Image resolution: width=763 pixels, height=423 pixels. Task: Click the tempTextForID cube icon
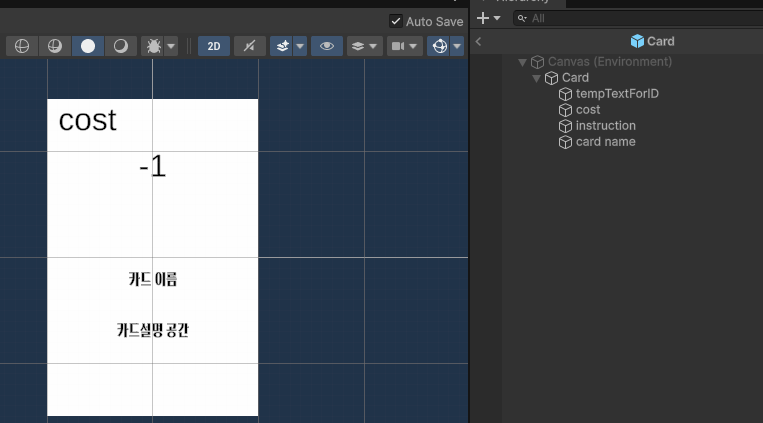tap(565, 94)
